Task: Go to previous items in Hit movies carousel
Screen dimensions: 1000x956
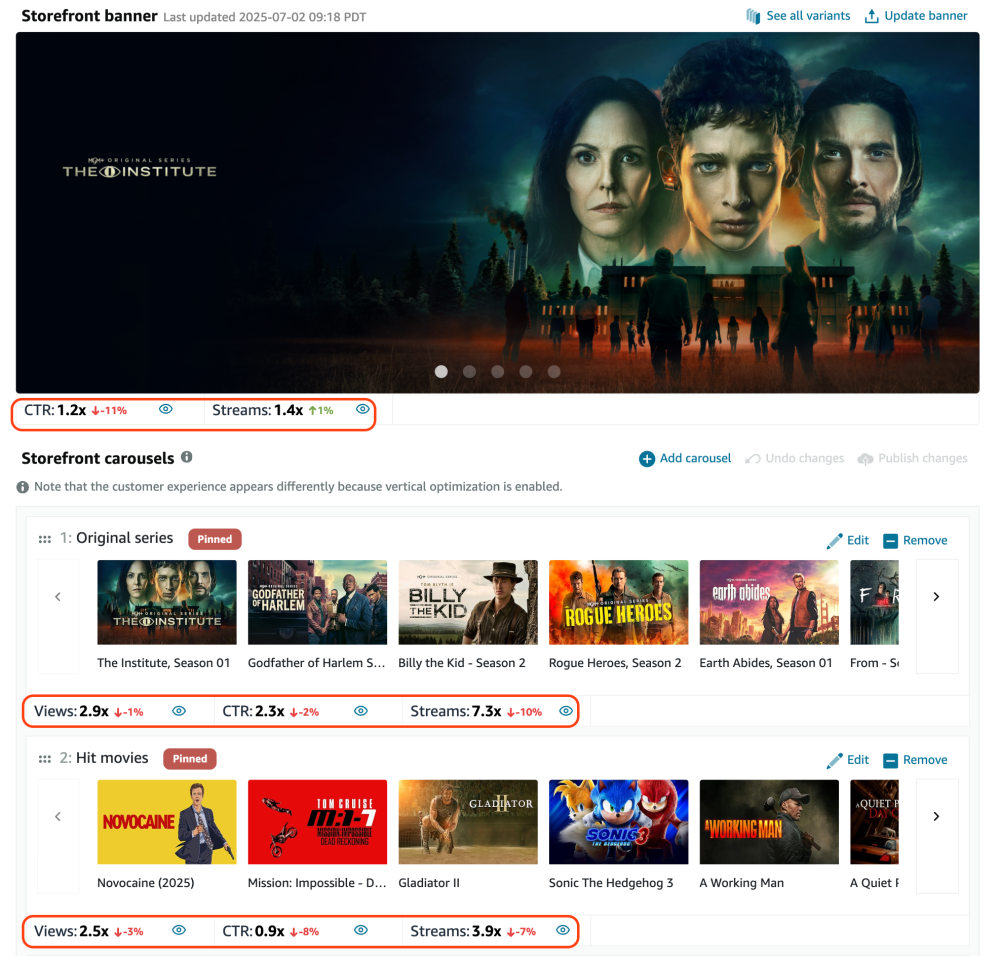Action: (58, 836)
